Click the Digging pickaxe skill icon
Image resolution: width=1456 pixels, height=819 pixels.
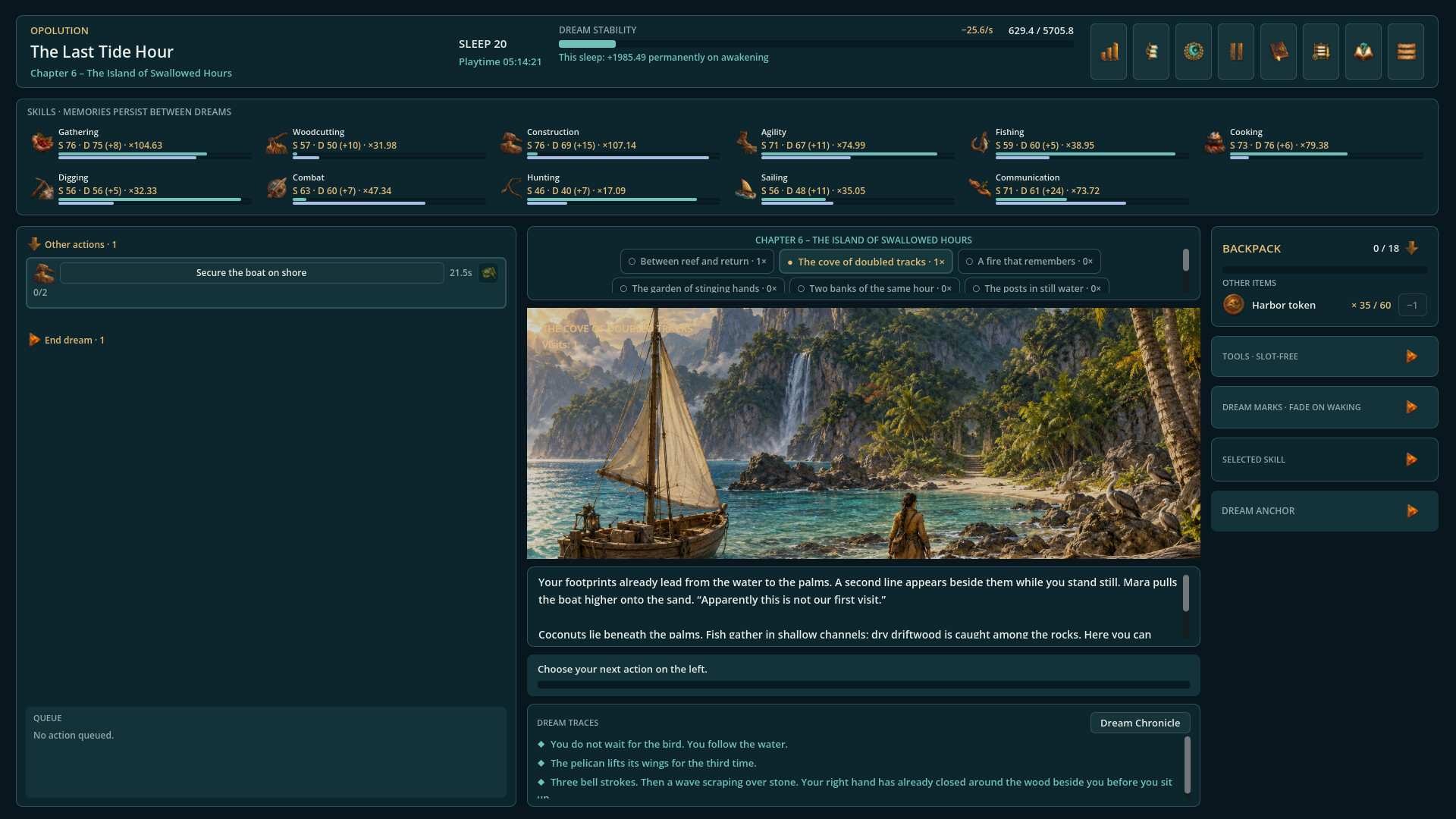42,187
